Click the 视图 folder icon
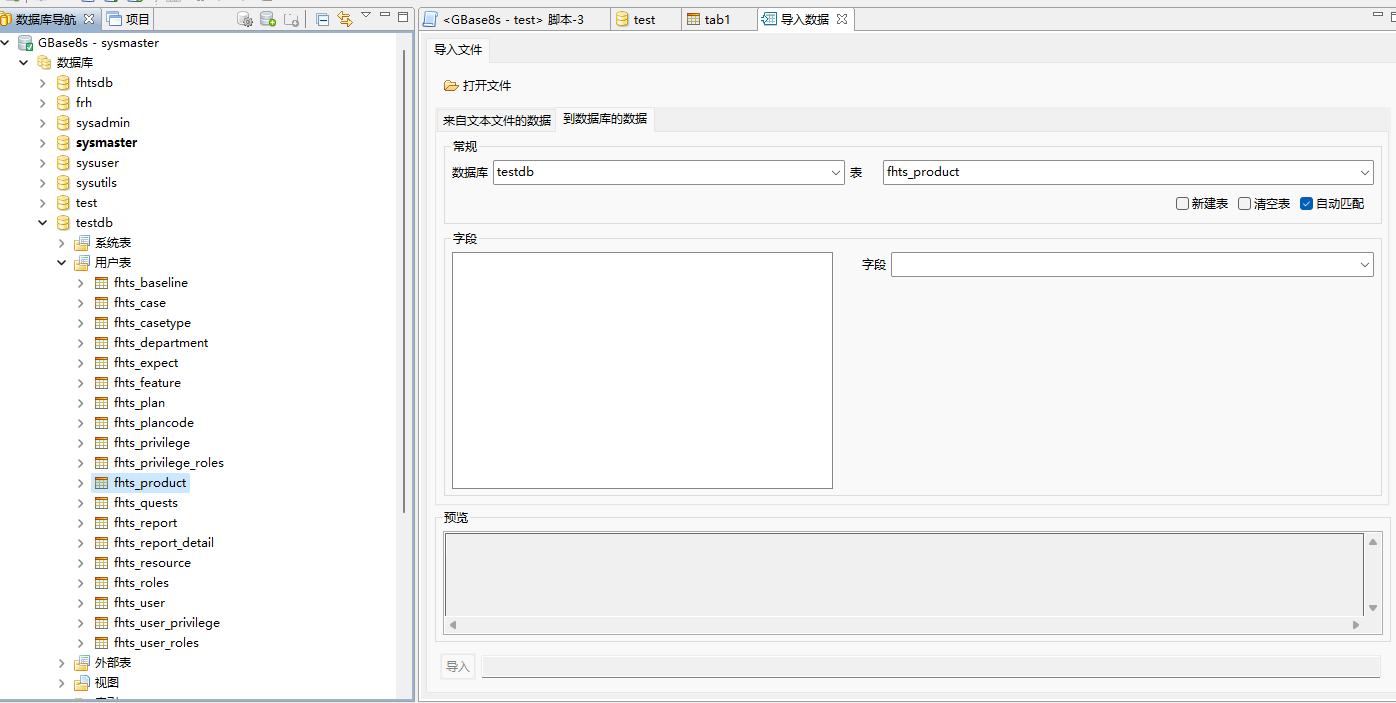This screenshot has height=703, width=1396. (x=82, y=683)
